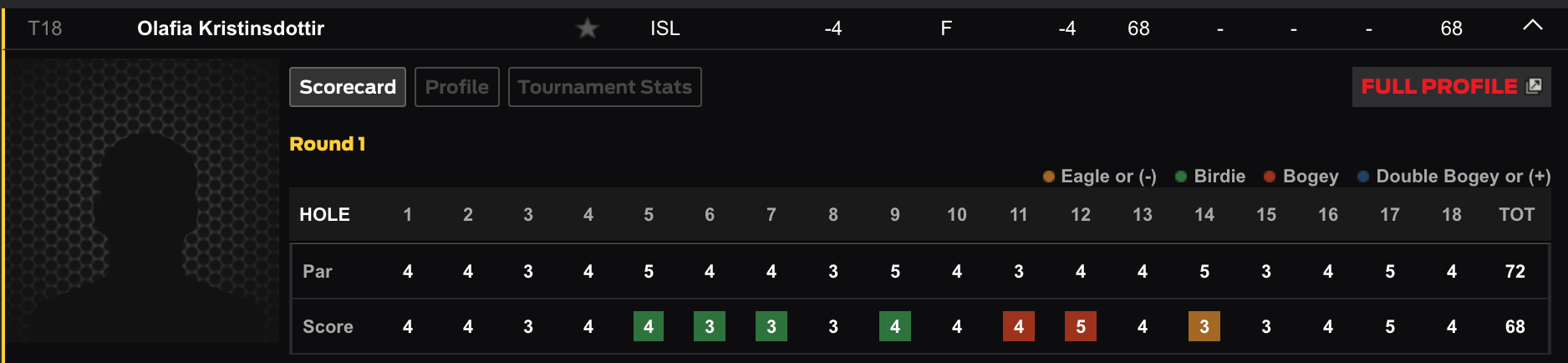This screenshot has height=363, width=1568.
Task: Click the red Bogey legend dot
Action: (x=1270, y=176)
